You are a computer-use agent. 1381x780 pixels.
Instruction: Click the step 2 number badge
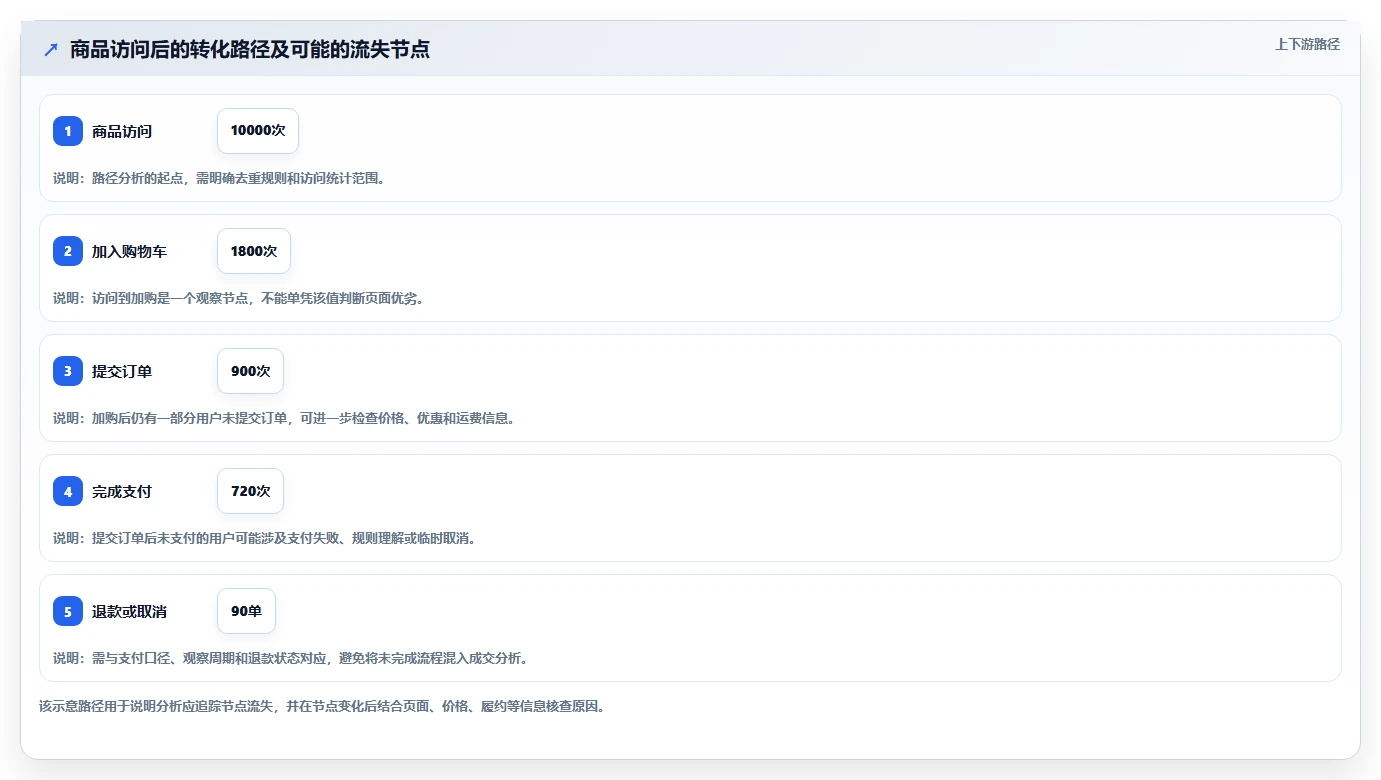pyautogui.click(x=68, y=251)
